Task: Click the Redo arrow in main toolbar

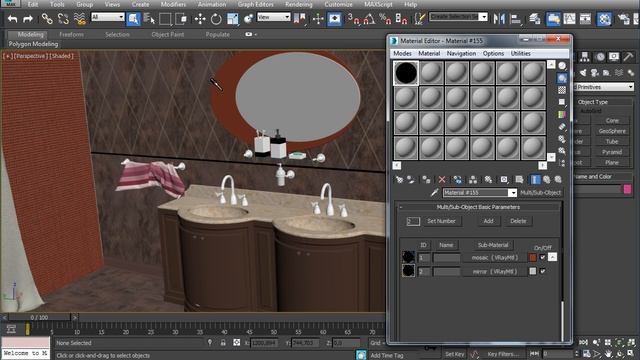Action: pos(28,19)
